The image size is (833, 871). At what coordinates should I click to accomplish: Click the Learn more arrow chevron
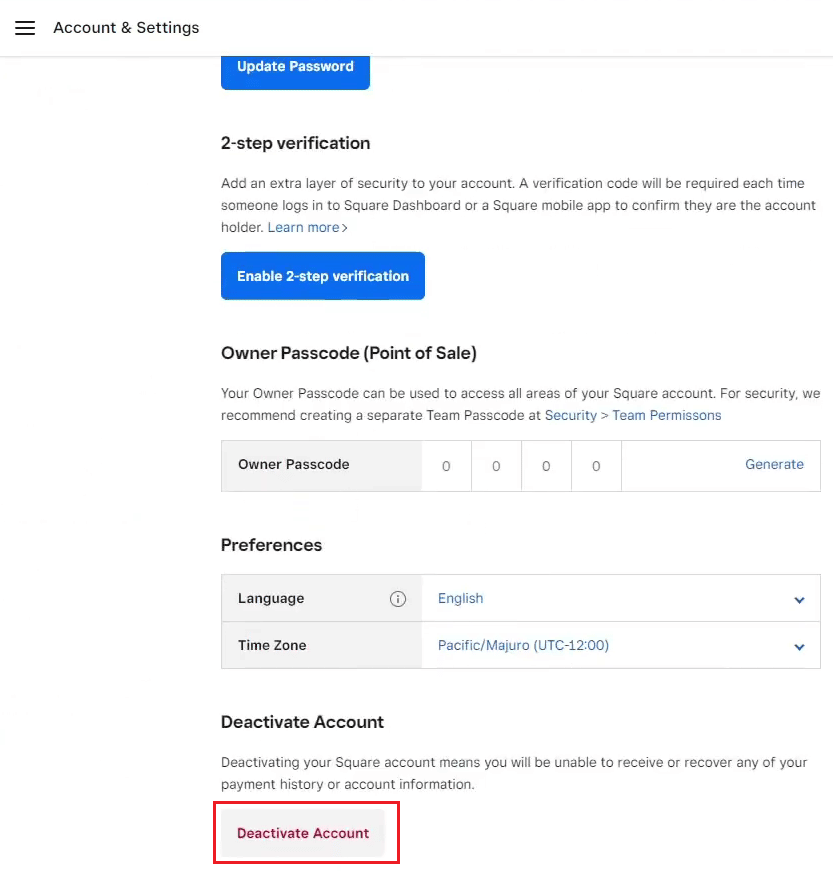(345, 228)
